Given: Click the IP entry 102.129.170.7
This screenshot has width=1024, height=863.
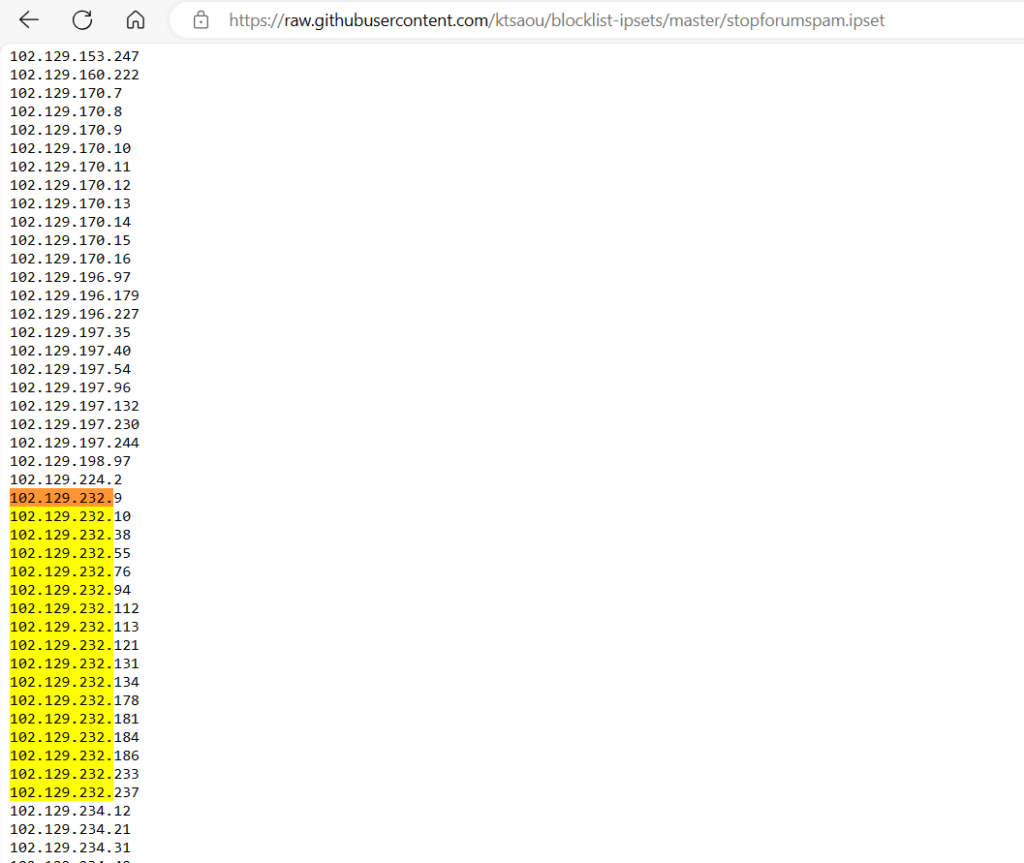Looking at the screenshot, I should (65, 93).
